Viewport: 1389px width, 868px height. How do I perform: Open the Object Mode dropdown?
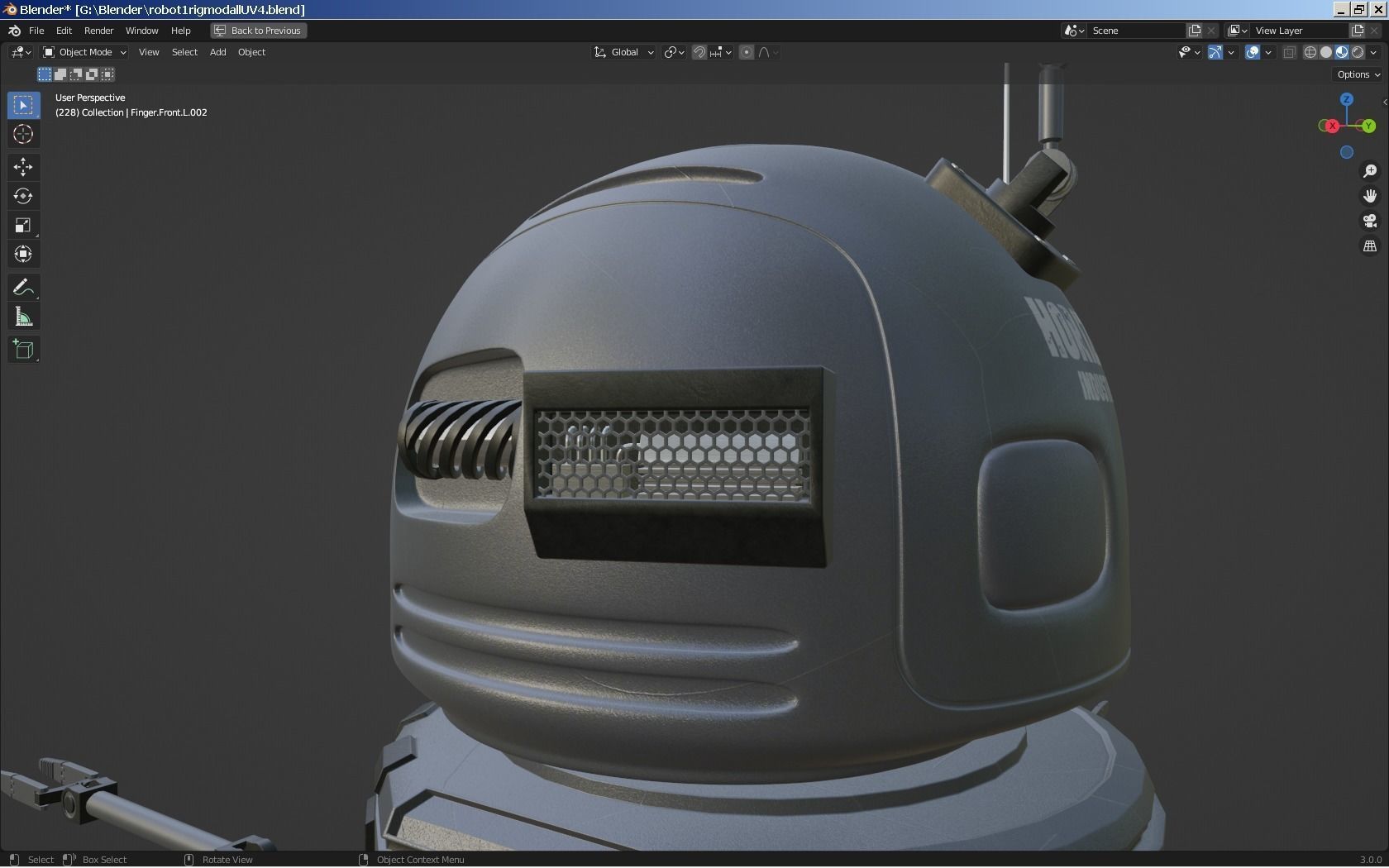pyautogui.click(x=84, y=52)
